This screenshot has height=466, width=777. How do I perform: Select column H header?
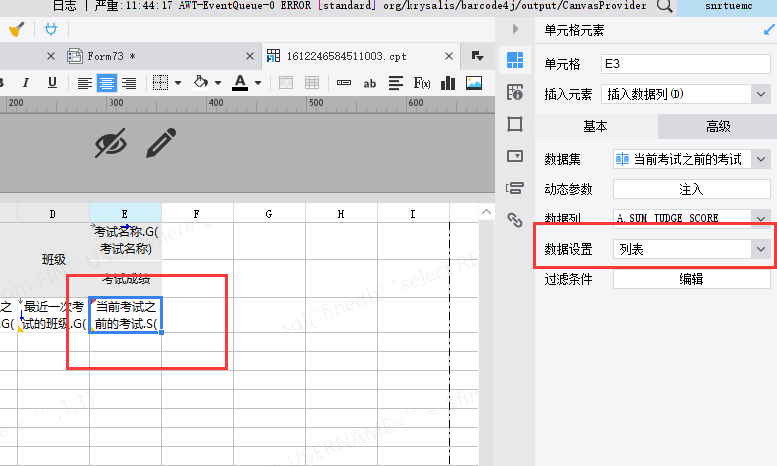pyautogui.click(x=341, y=214)
